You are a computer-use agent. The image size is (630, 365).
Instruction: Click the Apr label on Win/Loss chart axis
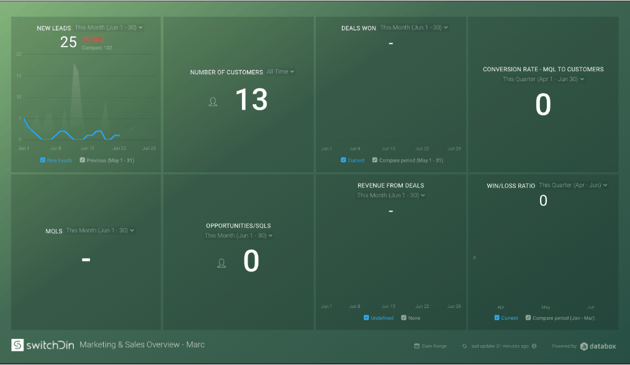pyautogui.click(x=500, y=307)
